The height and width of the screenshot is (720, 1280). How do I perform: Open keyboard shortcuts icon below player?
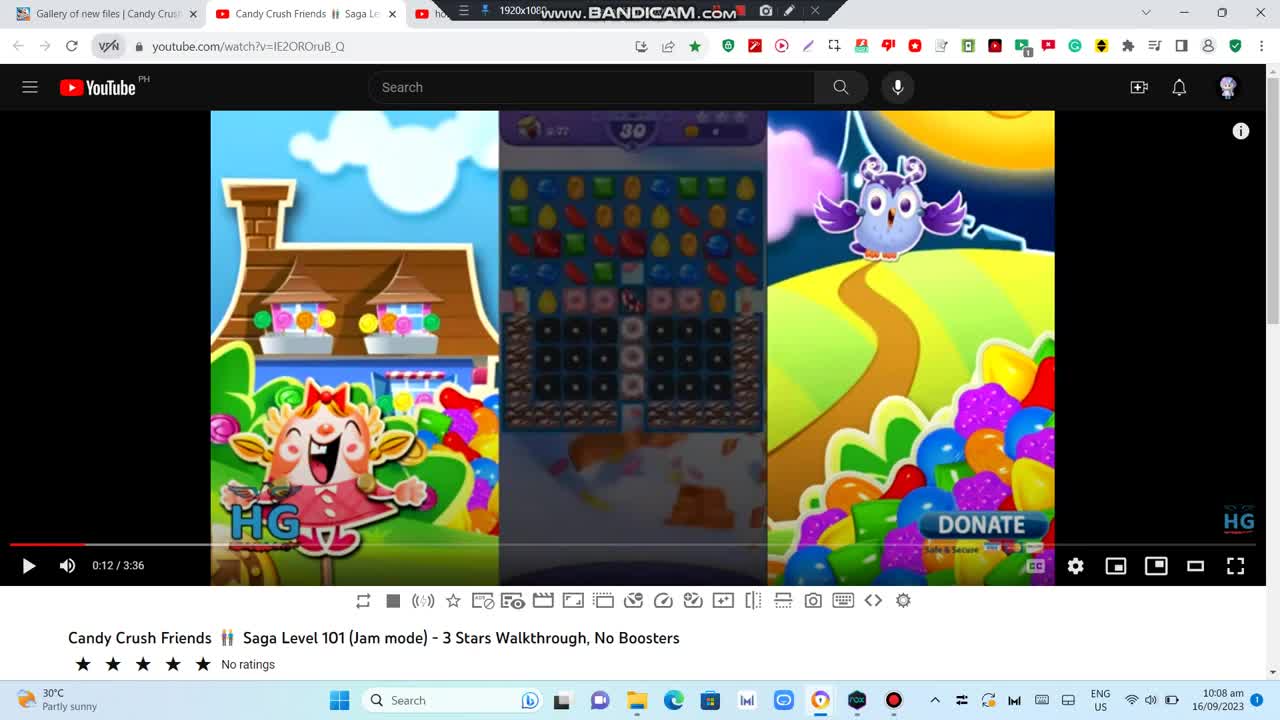(843, 600)
